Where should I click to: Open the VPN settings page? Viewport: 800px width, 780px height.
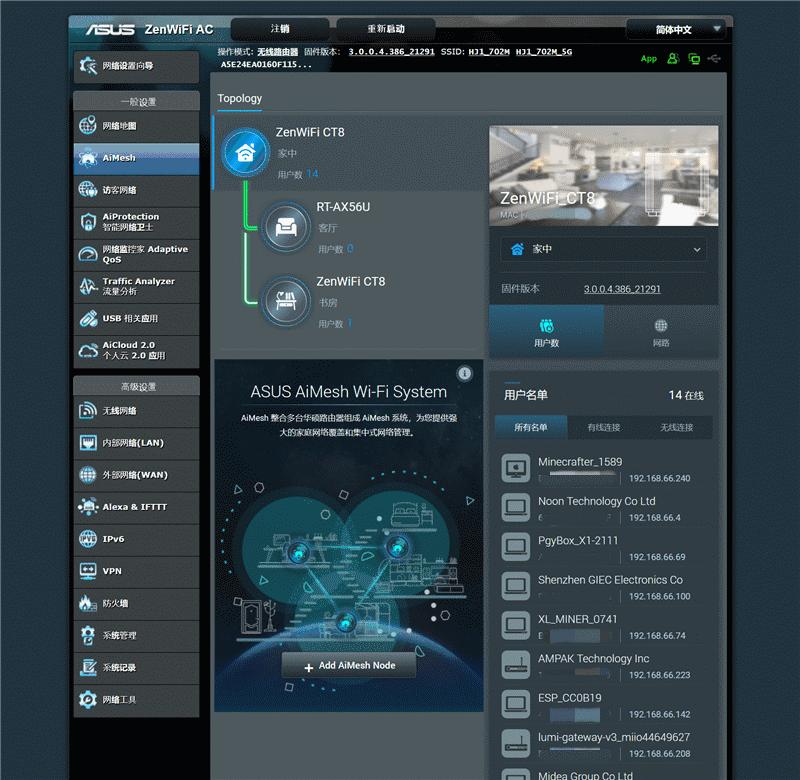point(136,571)
